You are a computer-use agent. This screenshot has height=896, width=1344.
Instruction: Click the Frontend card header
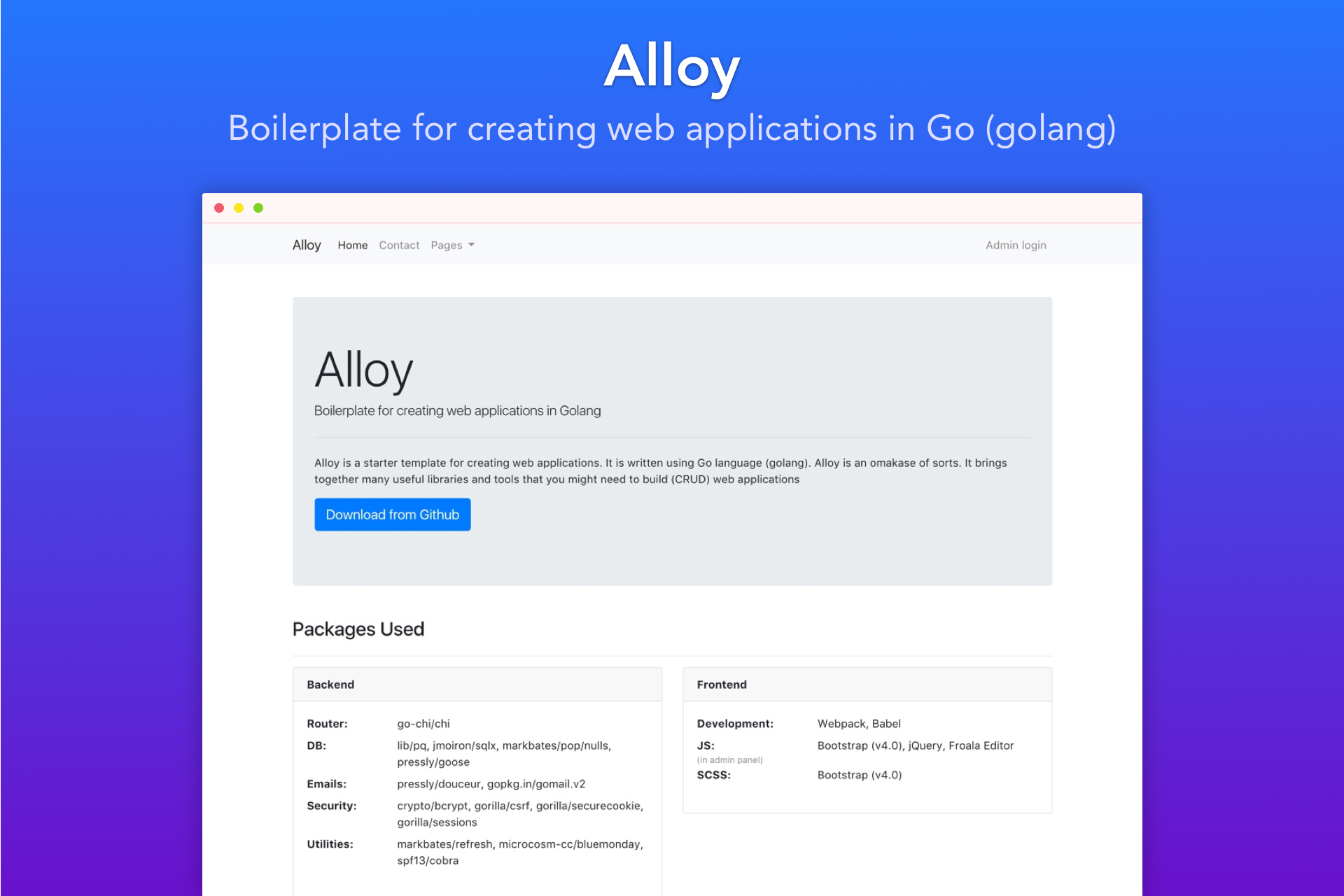720,684
